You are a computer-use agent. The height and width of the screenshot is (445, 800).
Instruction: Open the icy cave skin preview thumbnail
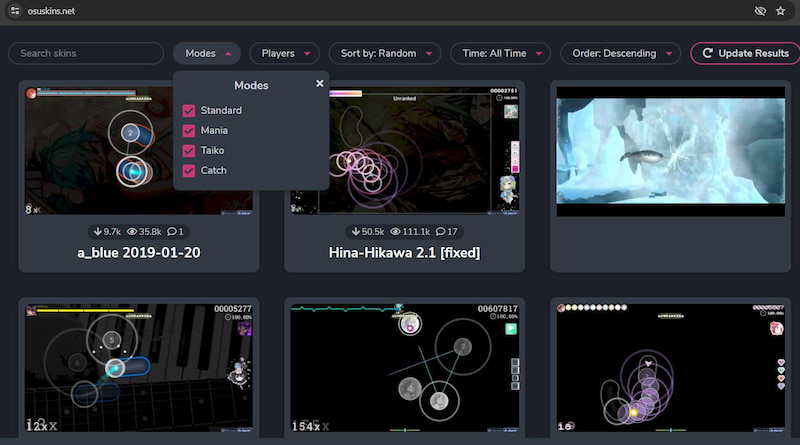[670, 151]
